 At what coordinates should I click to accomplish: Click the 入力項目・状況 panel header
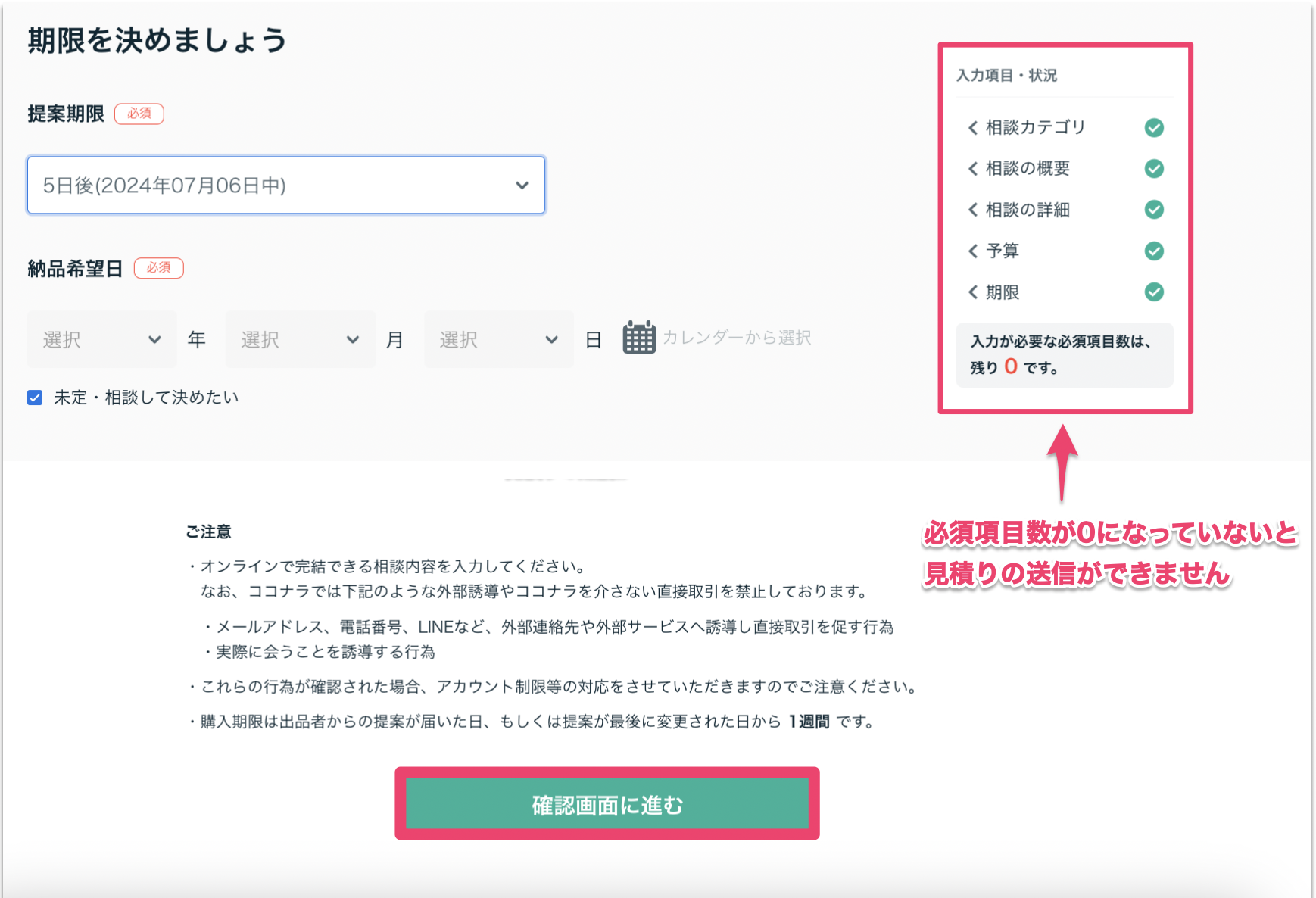[x=1006, y=75]
